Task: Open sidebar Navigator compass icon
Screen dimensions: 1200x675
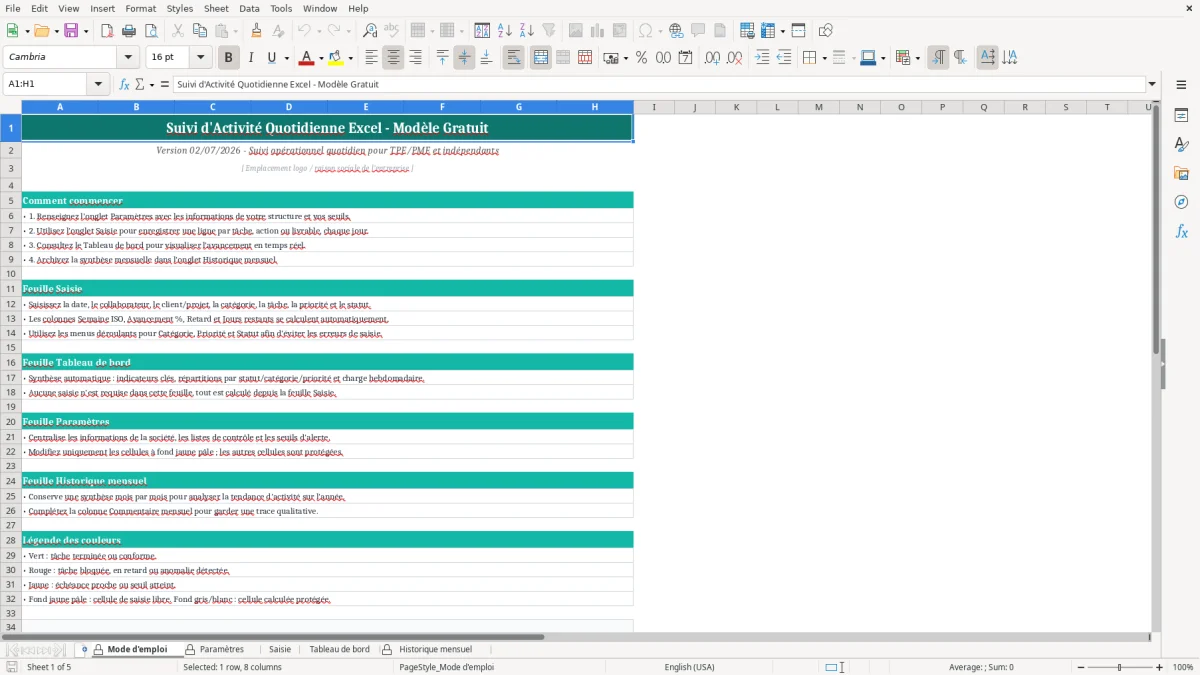Action: (1181, 202)
